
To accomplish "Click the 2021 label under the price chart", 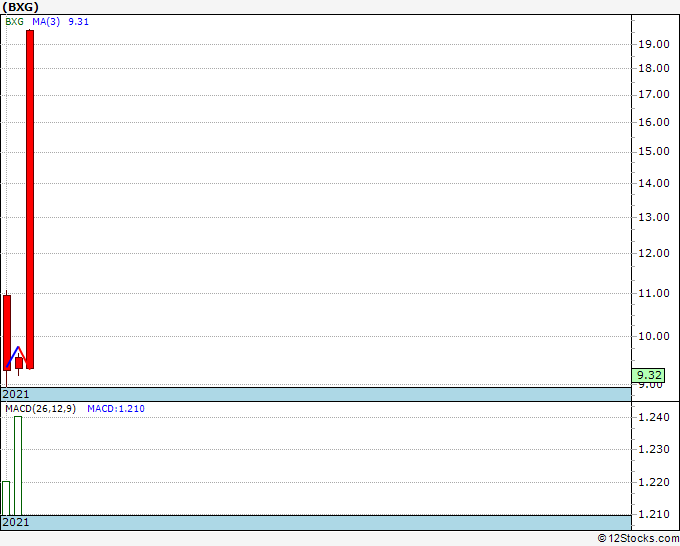I will 16,394.
